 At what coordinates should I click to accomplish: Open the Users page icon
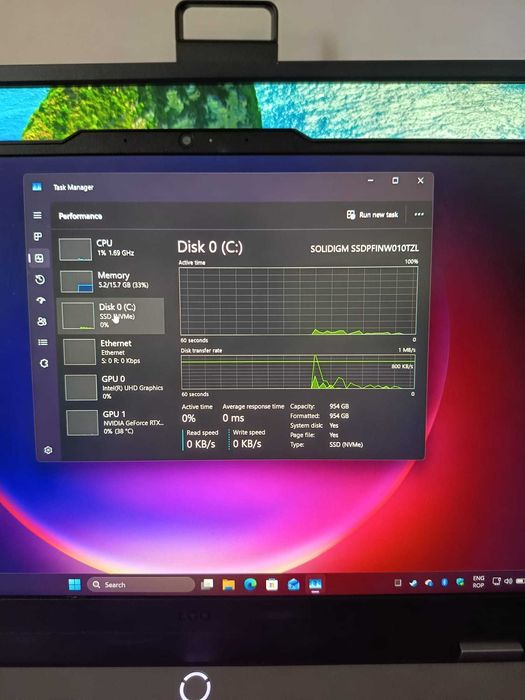[42, 321]
